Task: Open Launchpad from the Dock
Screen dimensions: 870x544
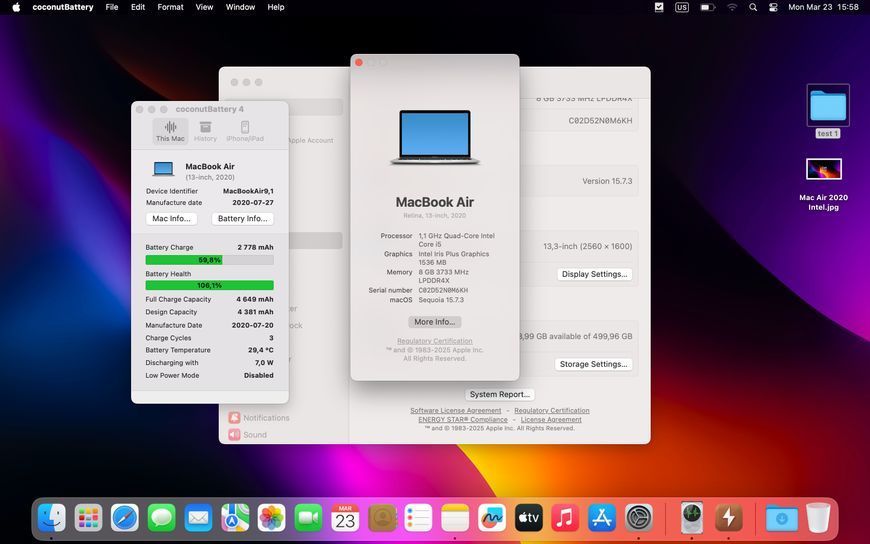Action: [x=88, y=518]
